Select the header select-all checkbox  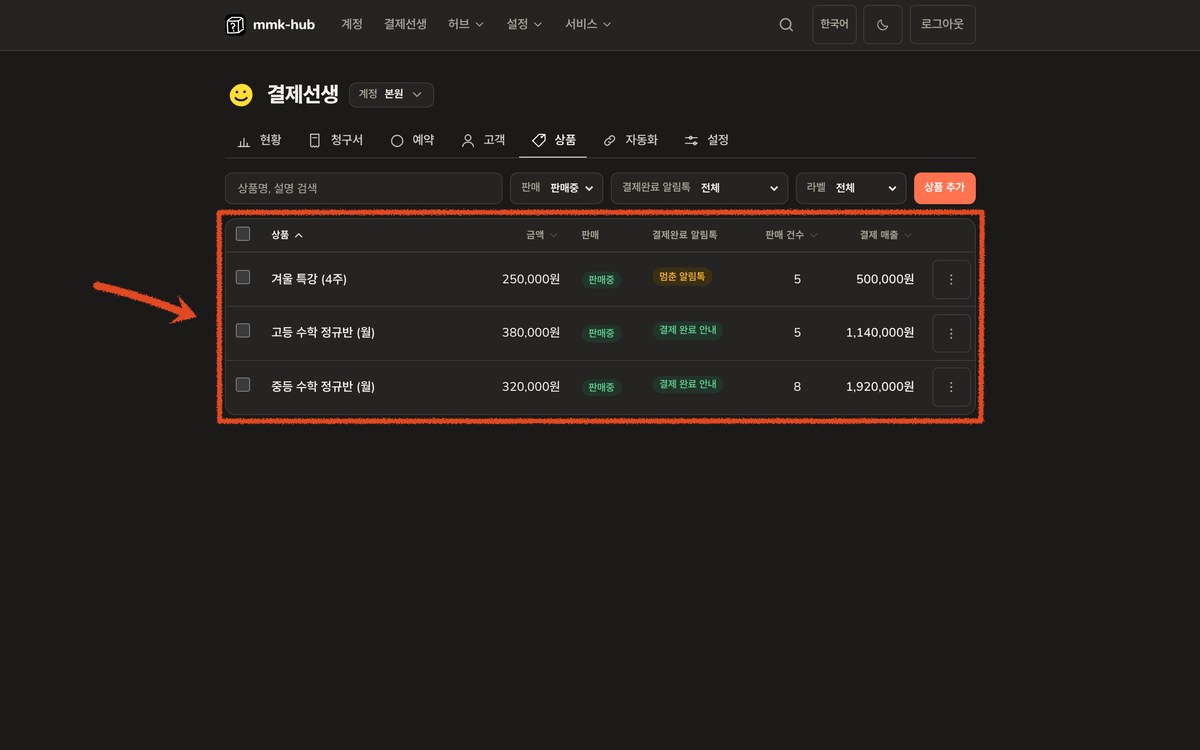[243, 234]
